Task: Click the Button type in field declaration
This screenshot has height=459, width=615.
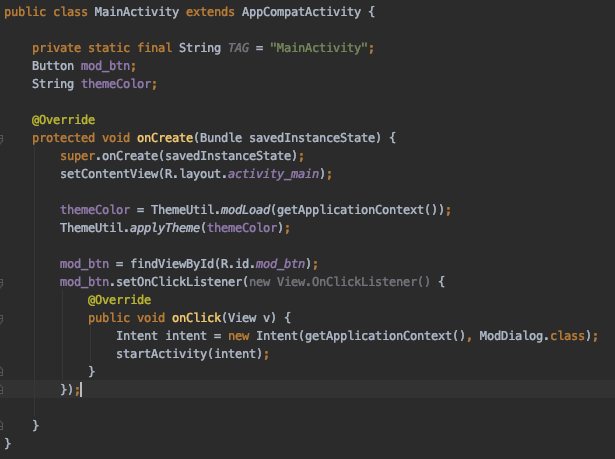Action: (x=53, y=66)
